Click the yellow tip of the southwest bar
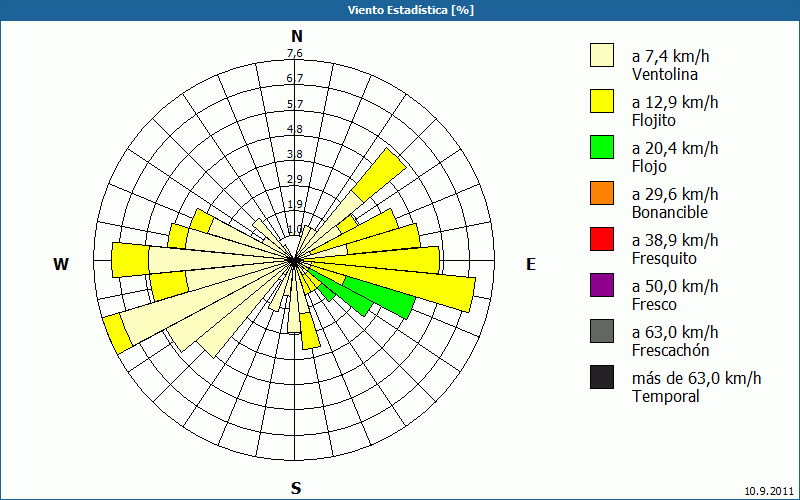The image size is (800, 500). coord(117,334)
